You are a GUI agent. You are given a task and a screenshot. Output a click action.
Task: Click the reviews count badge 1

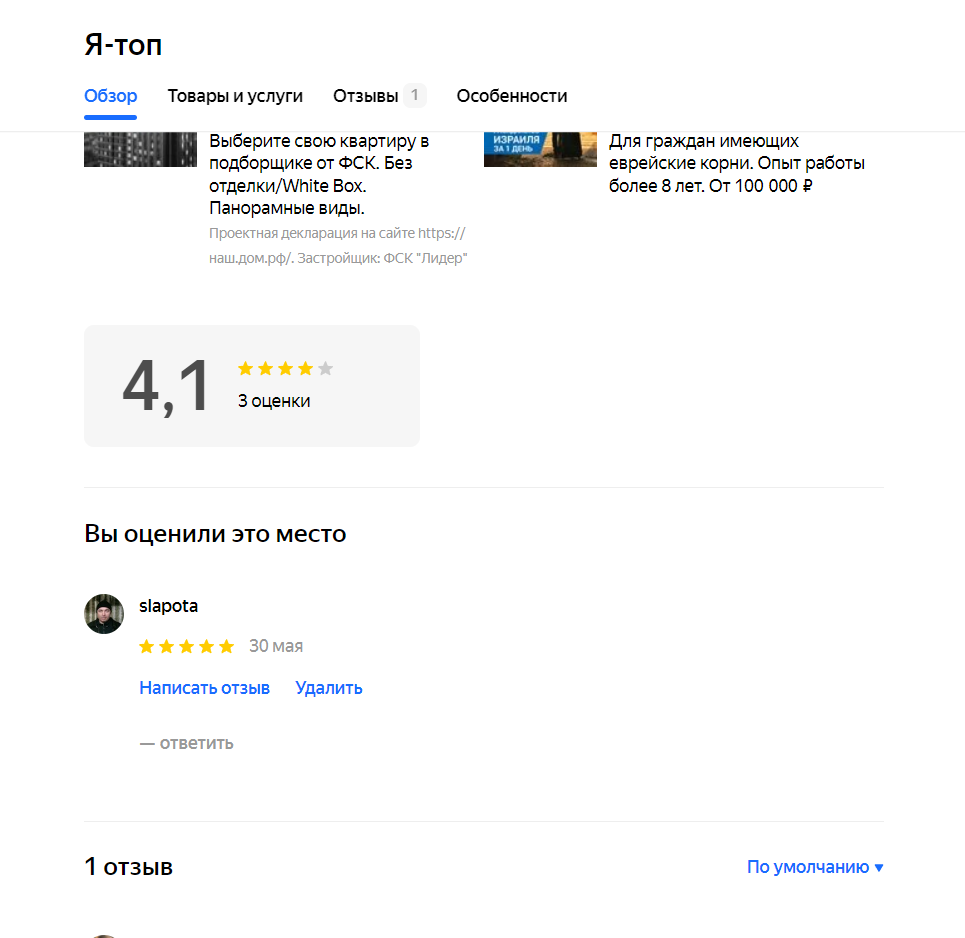click(415, 95)
